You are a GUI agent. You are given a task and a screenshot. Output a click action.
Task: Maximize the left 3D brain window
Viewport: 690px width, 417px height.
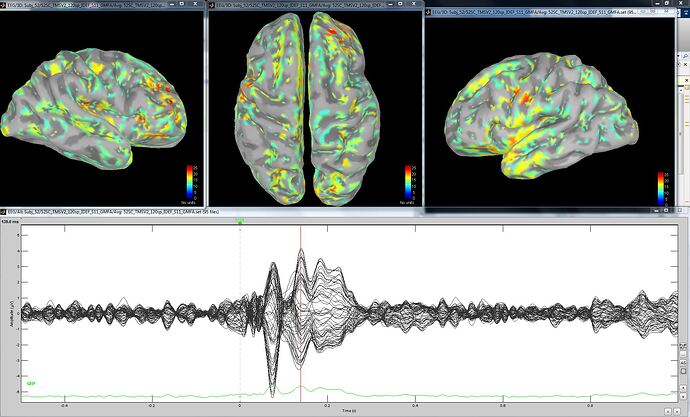182,4
